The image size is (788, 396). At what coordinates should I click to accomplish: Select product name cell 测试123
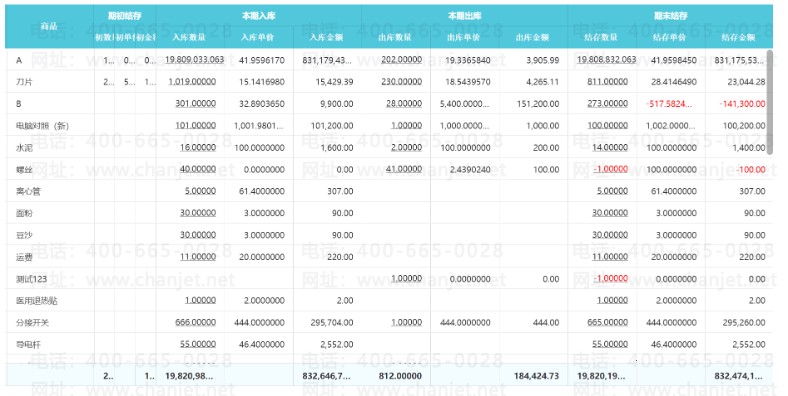coord(31,279)
